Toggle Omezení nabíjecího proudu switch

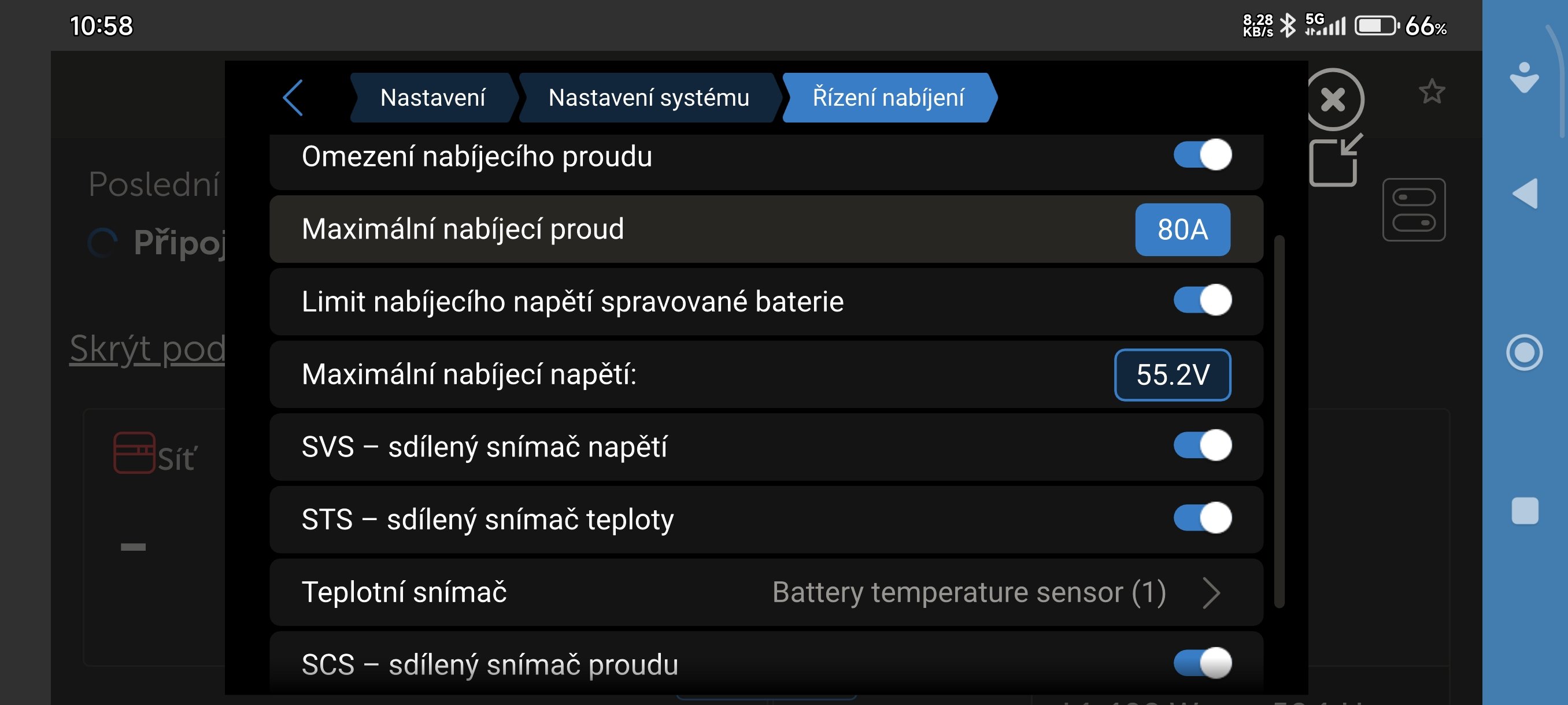click(1202, 155)
